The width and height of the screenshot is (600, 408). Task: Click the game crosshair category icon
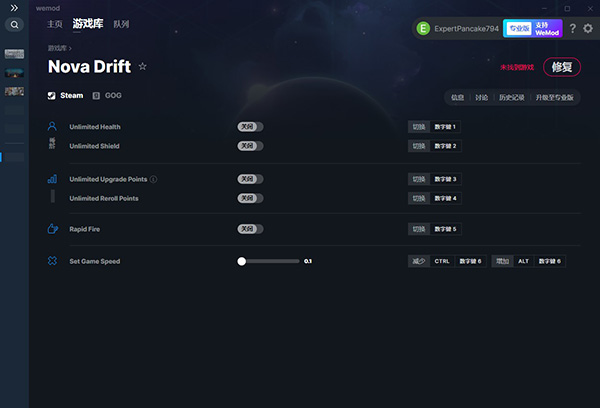coord(52,261)
